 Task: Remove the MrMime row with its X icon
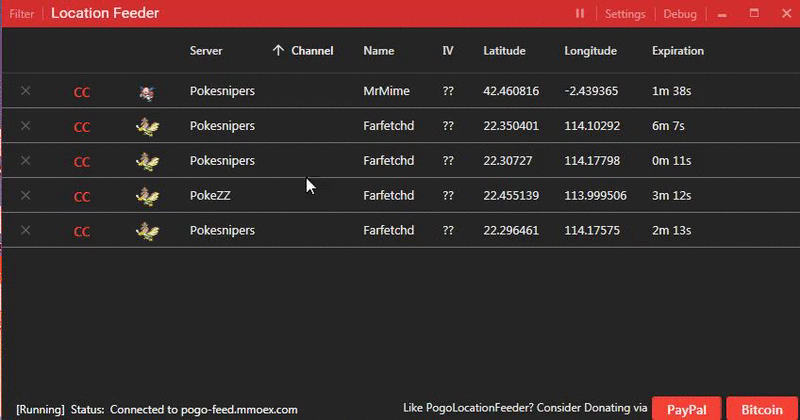pos(26,91)
